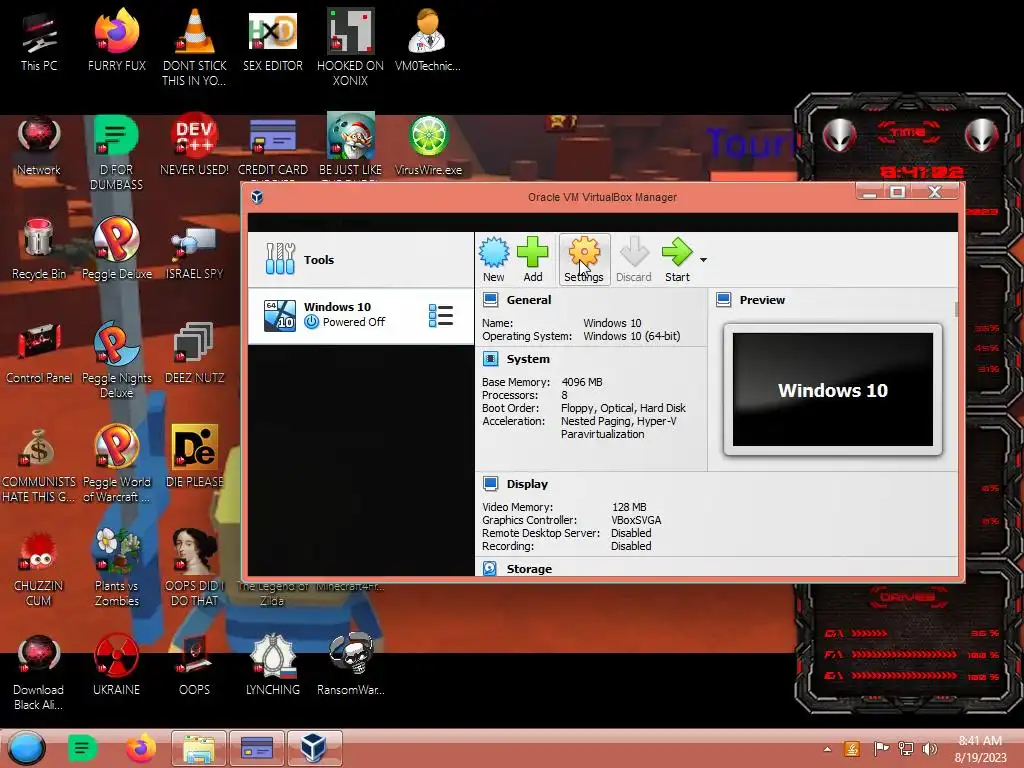
Task: Open the Start orb on the taskbar
Action: pyautogui.click(x=27, y=748)
